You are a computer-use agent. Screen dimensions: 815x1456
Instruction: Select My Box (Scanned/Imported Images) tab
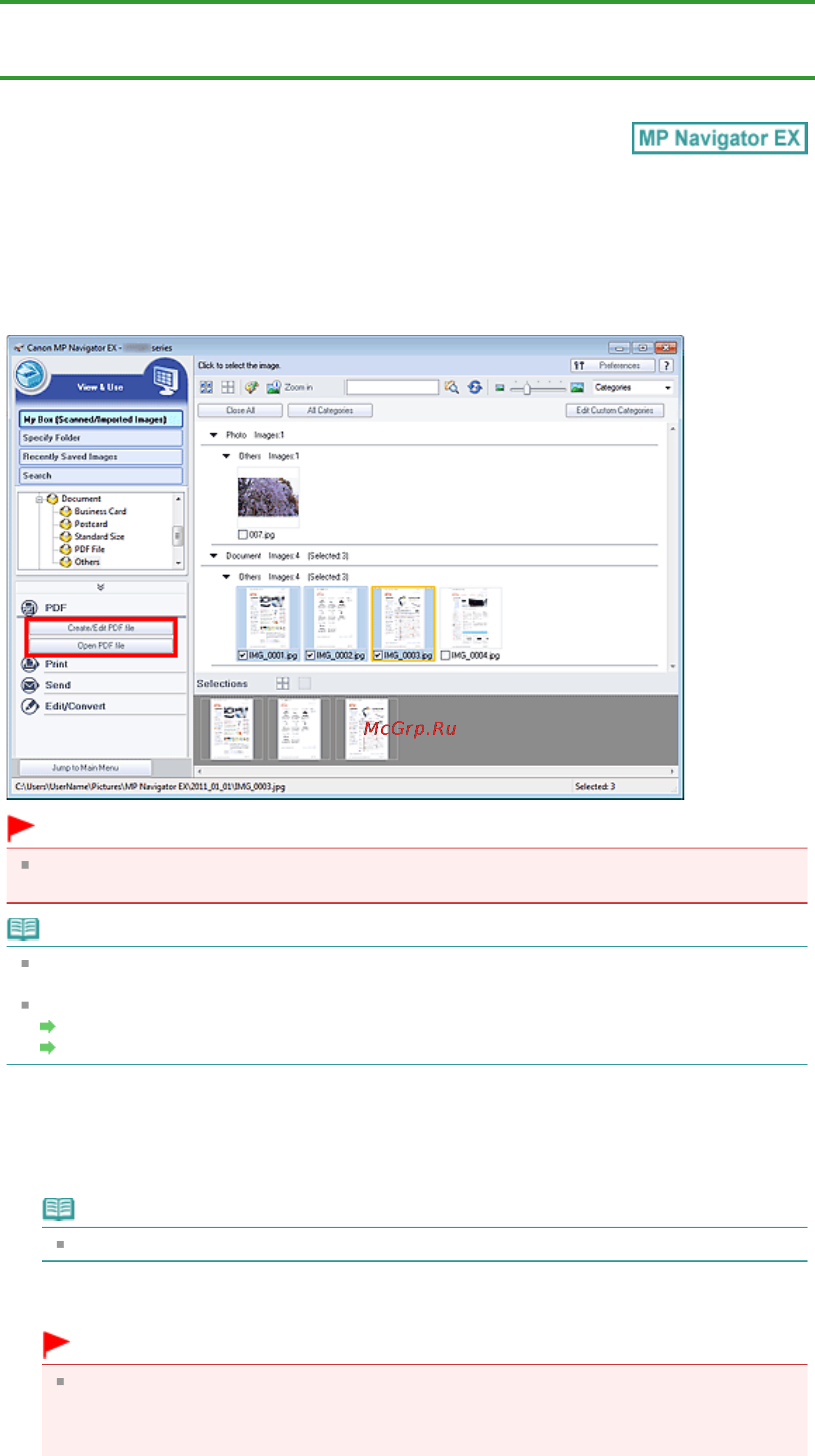[101, 419]
